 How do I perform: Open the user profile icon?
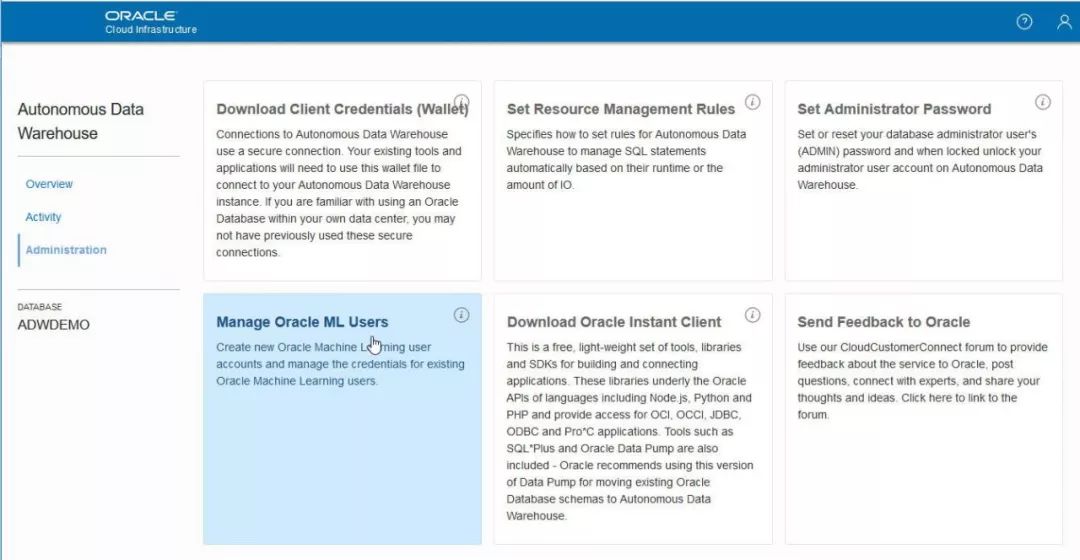pos(1064,22)
